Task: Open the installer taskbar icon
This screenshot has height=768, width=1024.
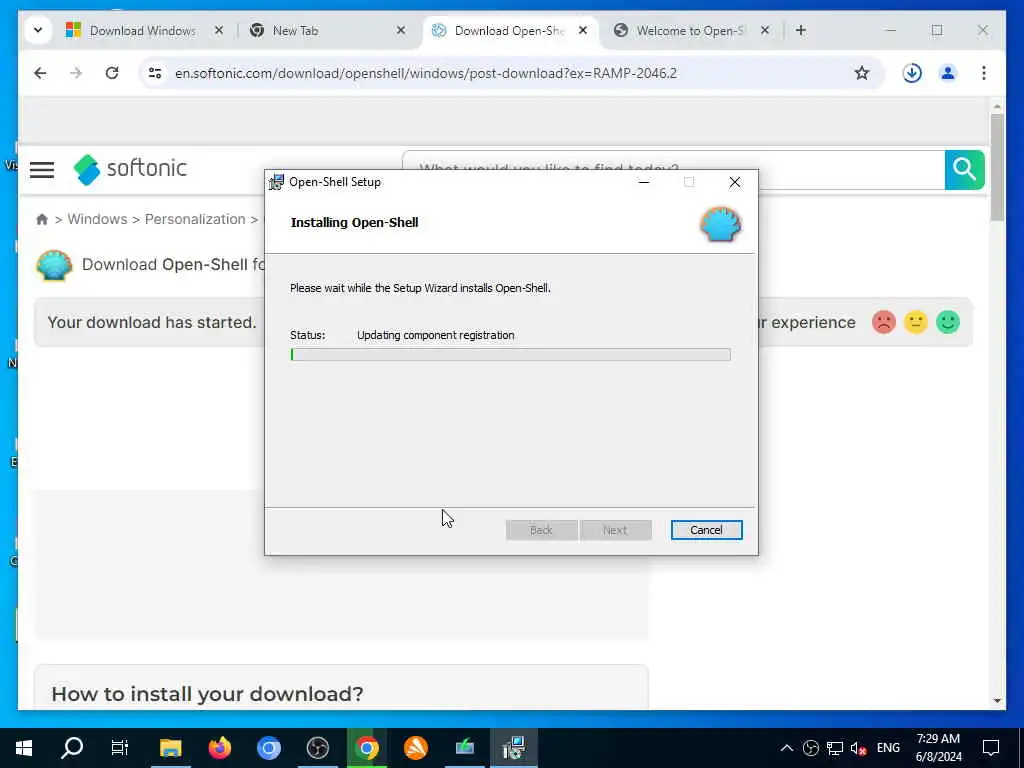Action: point(514,748)
